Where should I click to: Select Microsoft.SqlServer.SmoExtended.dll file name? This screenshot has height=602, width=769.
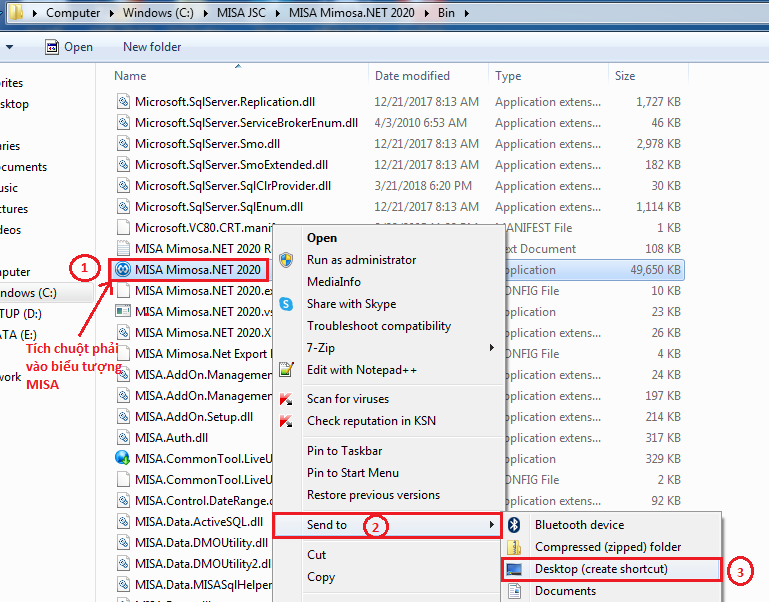point(231,165)
